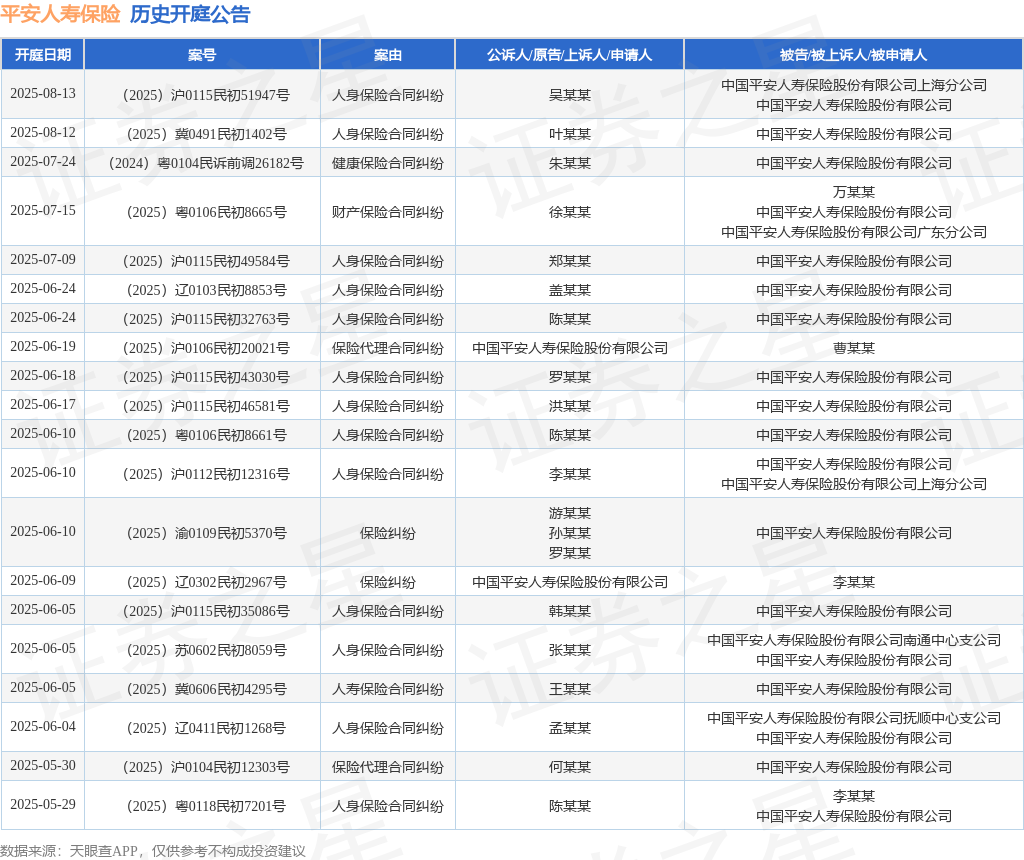Click case number 粤0104民诉前调26182号
This screenshot has height=860, width=1024.
[x=206, y=163]
